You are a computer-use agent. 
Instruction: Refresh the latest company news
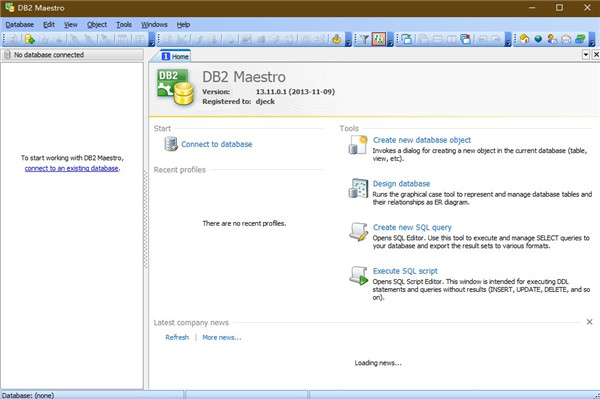click(x=177, y=337)
